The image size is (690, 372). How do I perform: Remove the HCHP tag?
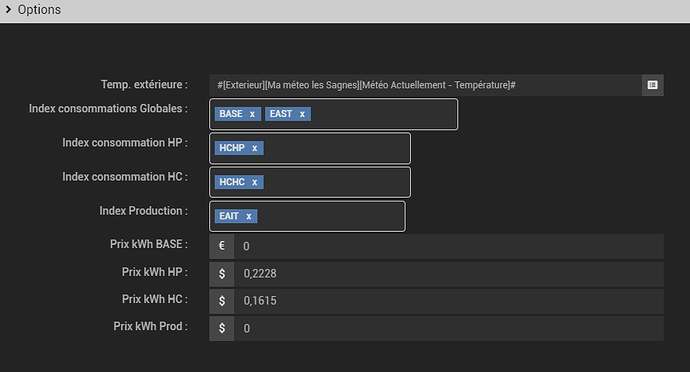254,148
